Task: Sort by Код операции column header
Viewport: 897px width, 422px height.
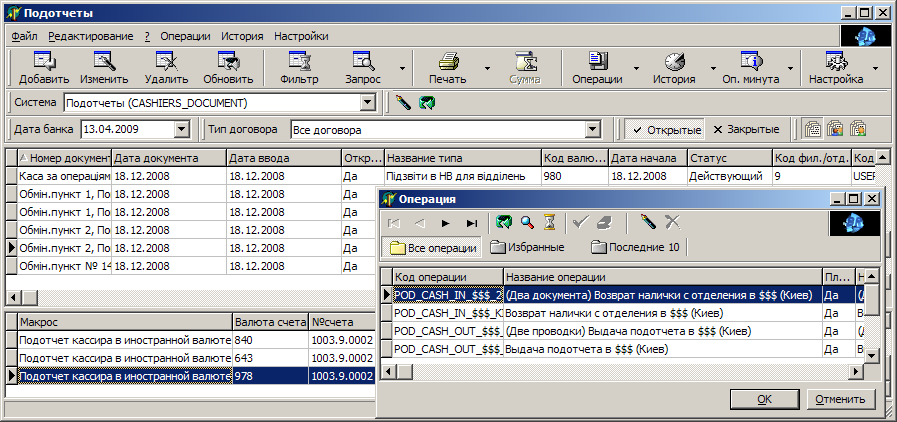Action: [x=448, y=277]
